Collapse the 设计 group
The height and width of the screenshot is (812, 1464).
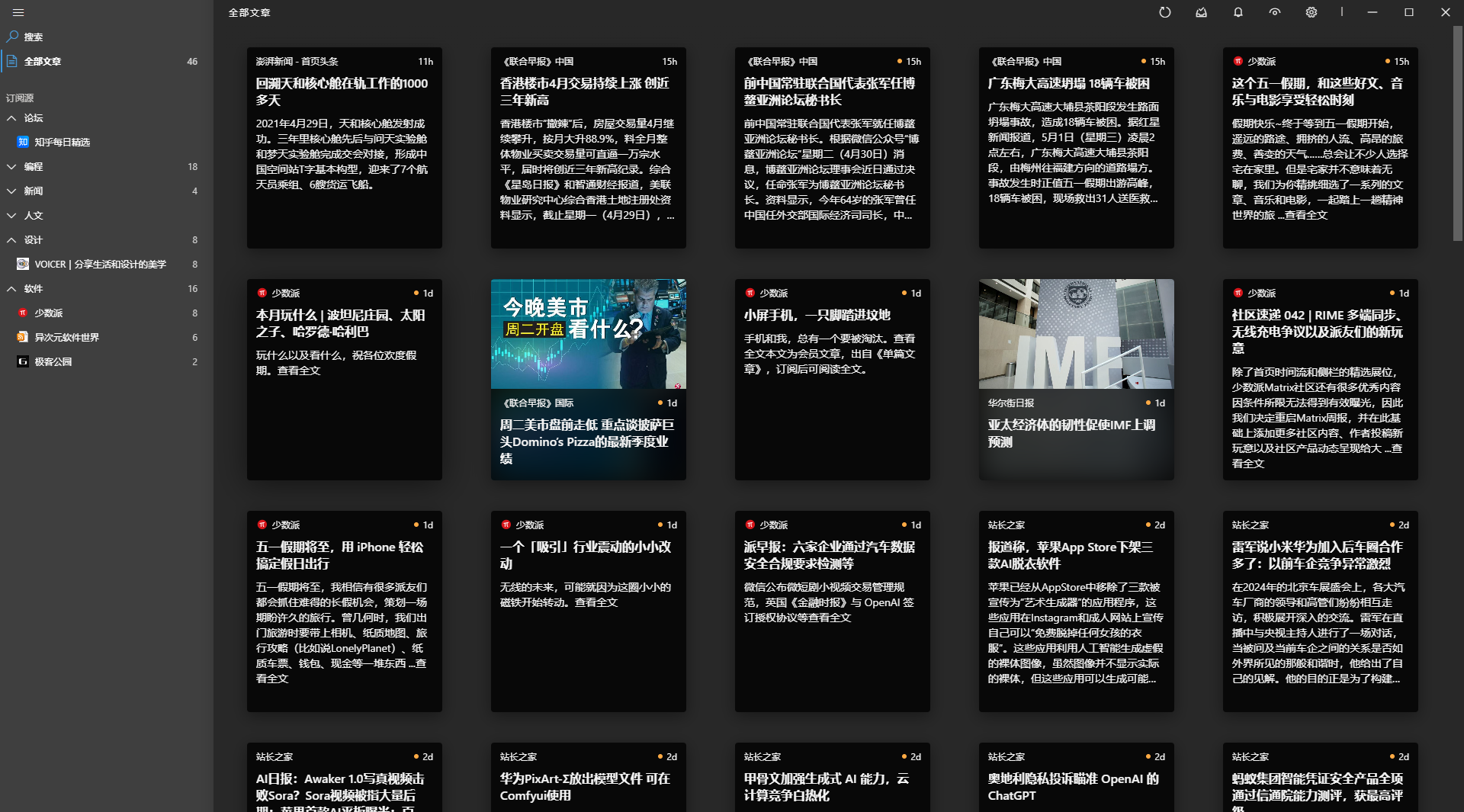[11, 239]
